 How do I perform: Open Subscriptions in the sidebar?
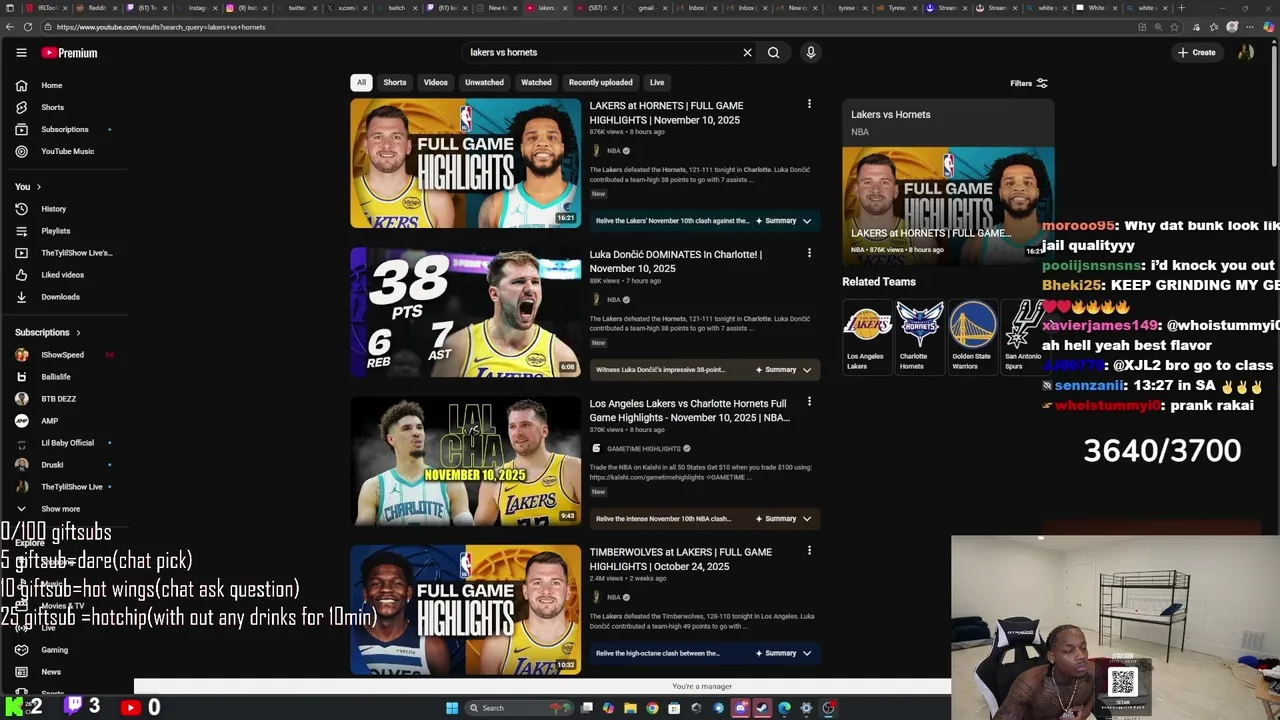pyautogui.click(x=65, y=129)
